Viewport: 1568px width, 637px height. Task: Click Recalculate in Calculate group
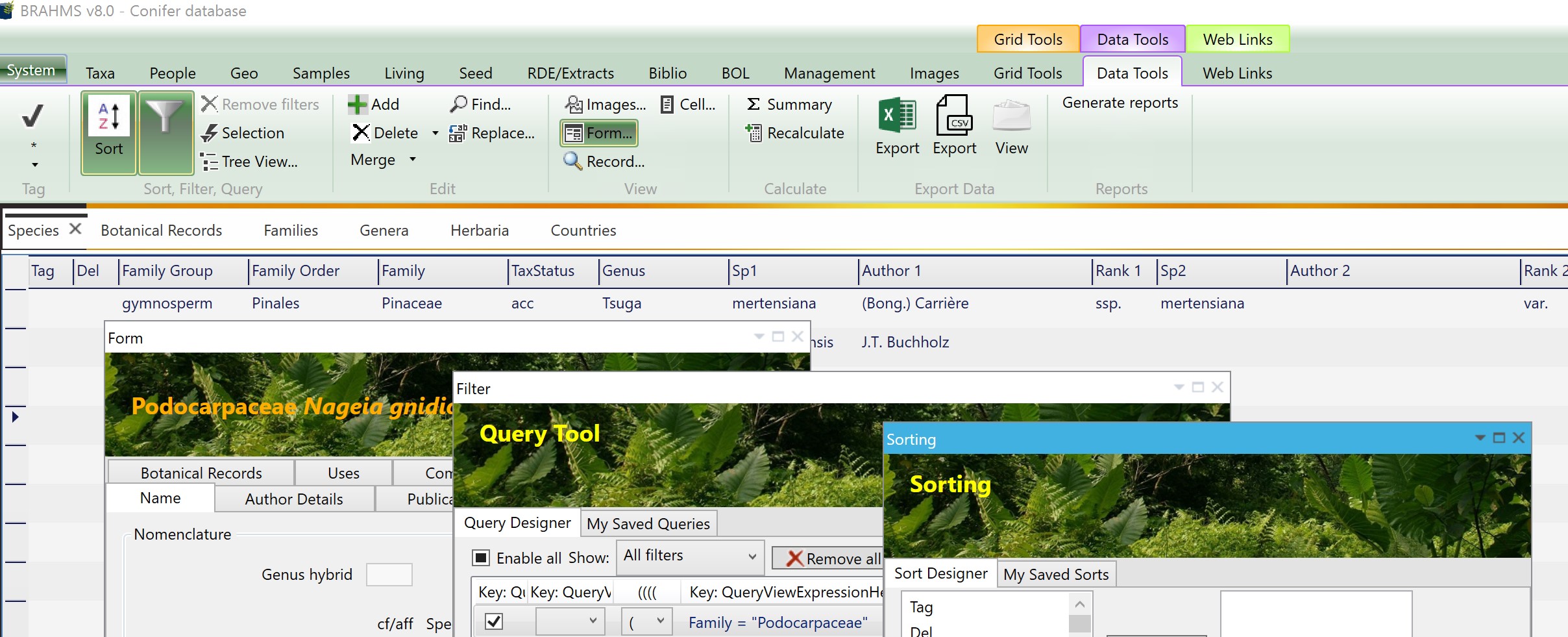pos(795,133)
